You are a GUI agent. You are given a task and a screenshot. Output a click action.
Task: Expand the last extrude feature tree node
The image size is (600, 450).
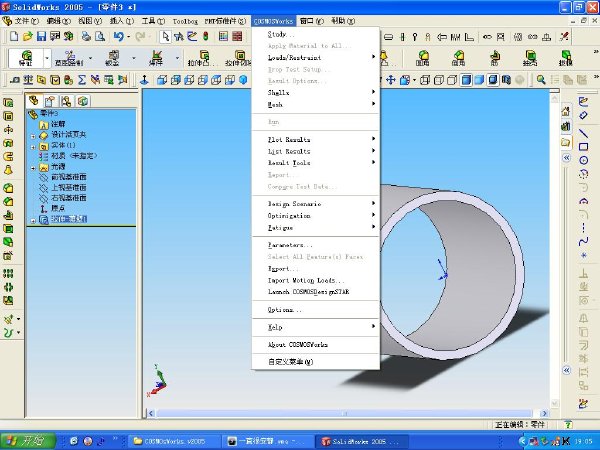click(33, 221)
